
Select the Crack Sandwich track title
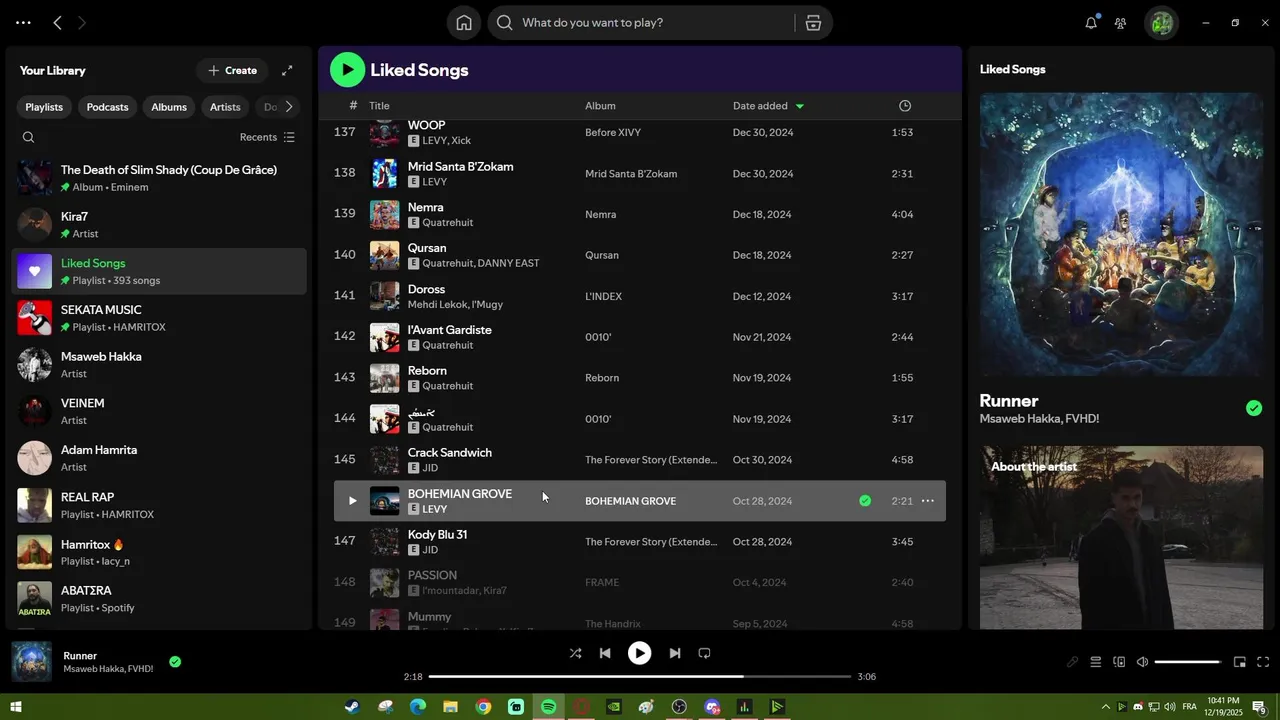coord(450,453)
